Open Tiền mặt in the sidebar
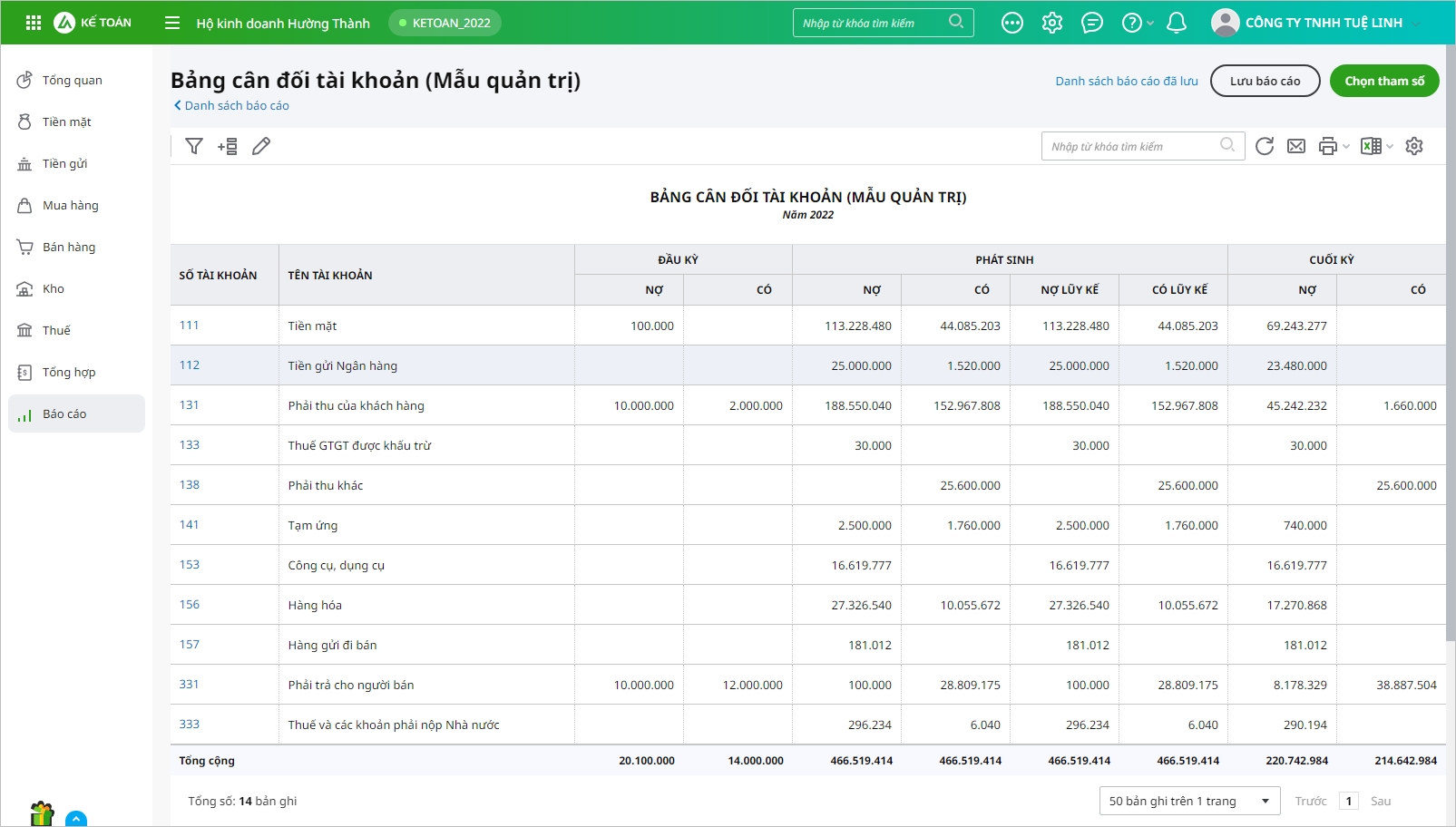Screen dimensions: 1456x827 [66, 122]
